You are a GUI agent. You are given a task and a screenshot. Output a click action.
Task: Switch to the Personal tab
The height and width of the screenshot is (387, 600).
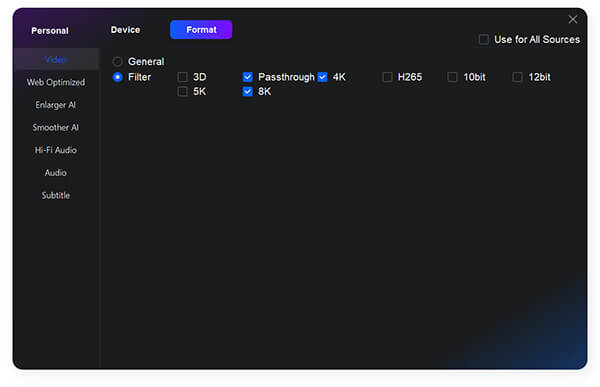tap(50, 31)
